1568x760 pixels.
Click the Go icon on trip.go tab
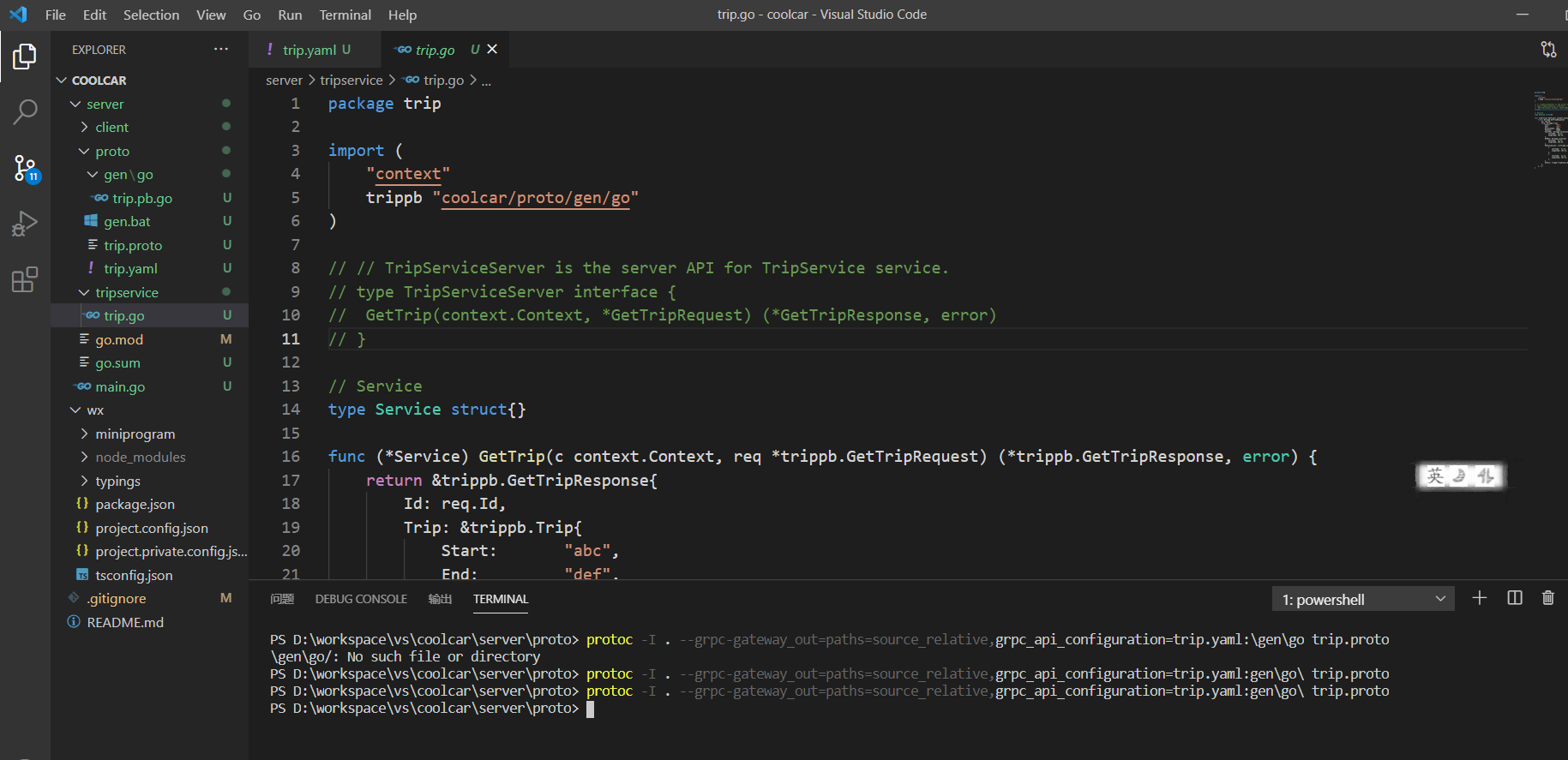[x=403, y=50]
